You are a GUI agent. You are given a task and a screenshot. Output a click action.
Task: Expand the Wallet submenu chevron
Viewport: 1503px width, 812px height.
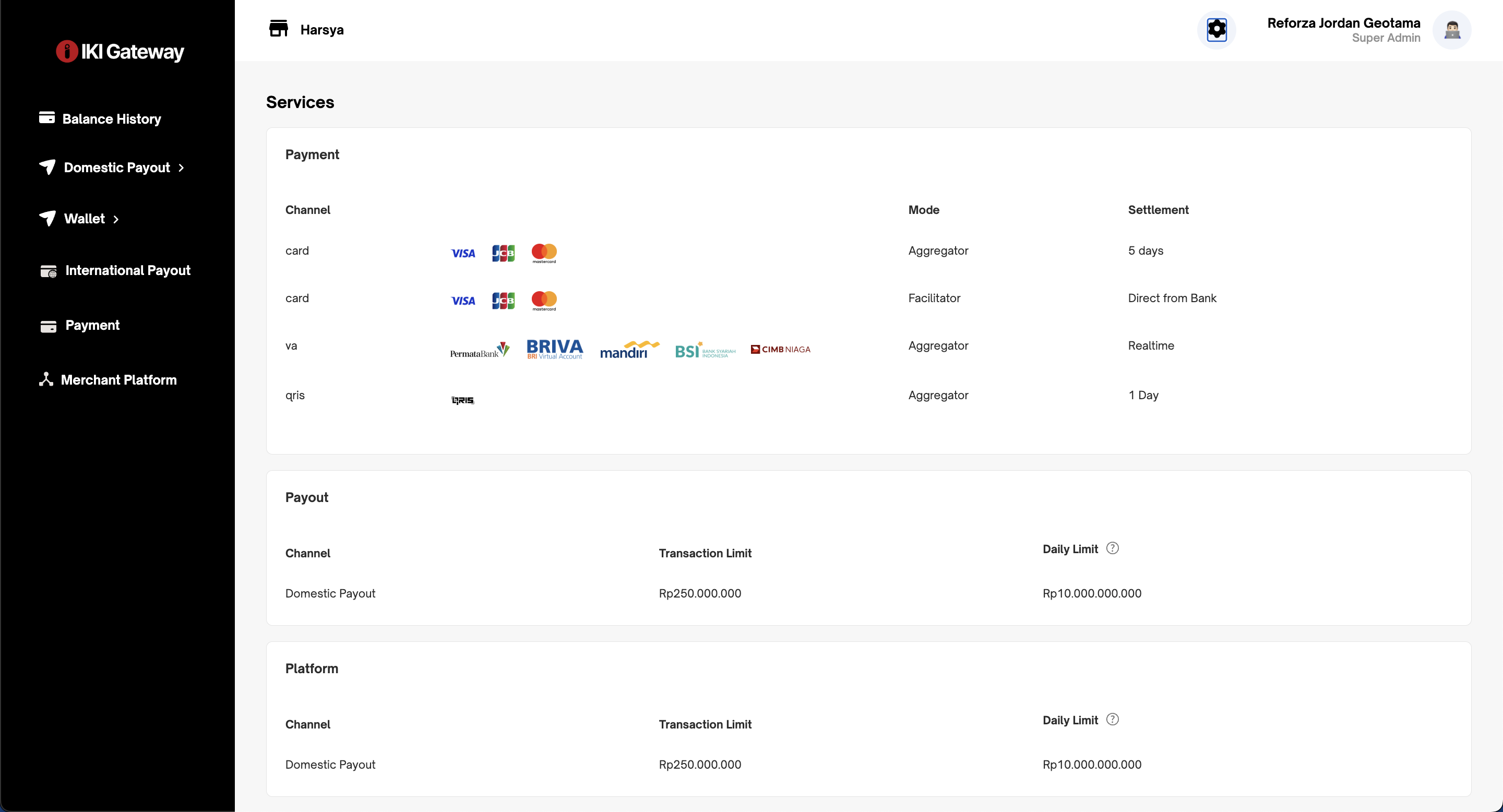pos(116,219)
